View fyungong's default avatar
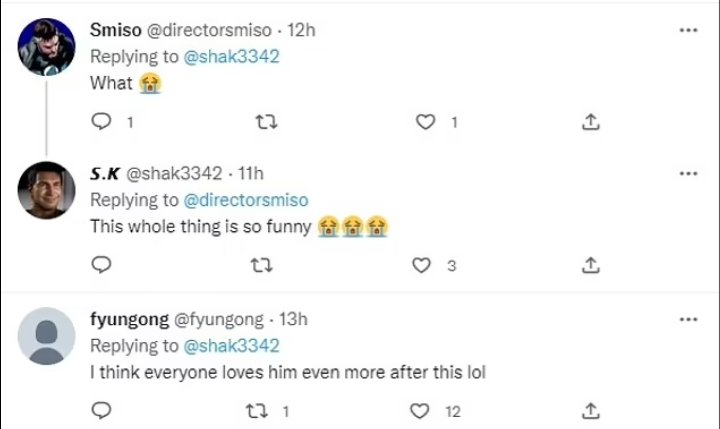This screenshot has height=429, width=720. (46, 336)
